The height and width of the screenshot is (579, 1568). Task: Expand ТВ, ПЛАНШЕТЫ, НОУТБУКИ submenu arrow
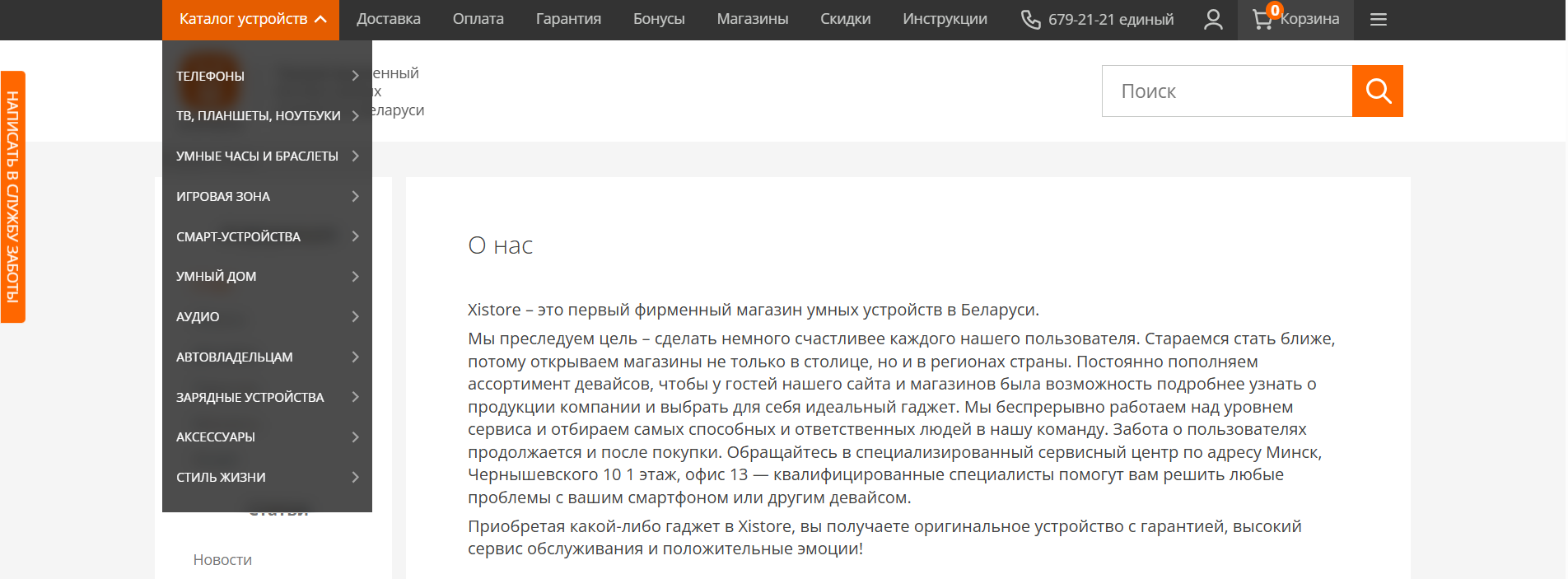click(x=356, y=116)
